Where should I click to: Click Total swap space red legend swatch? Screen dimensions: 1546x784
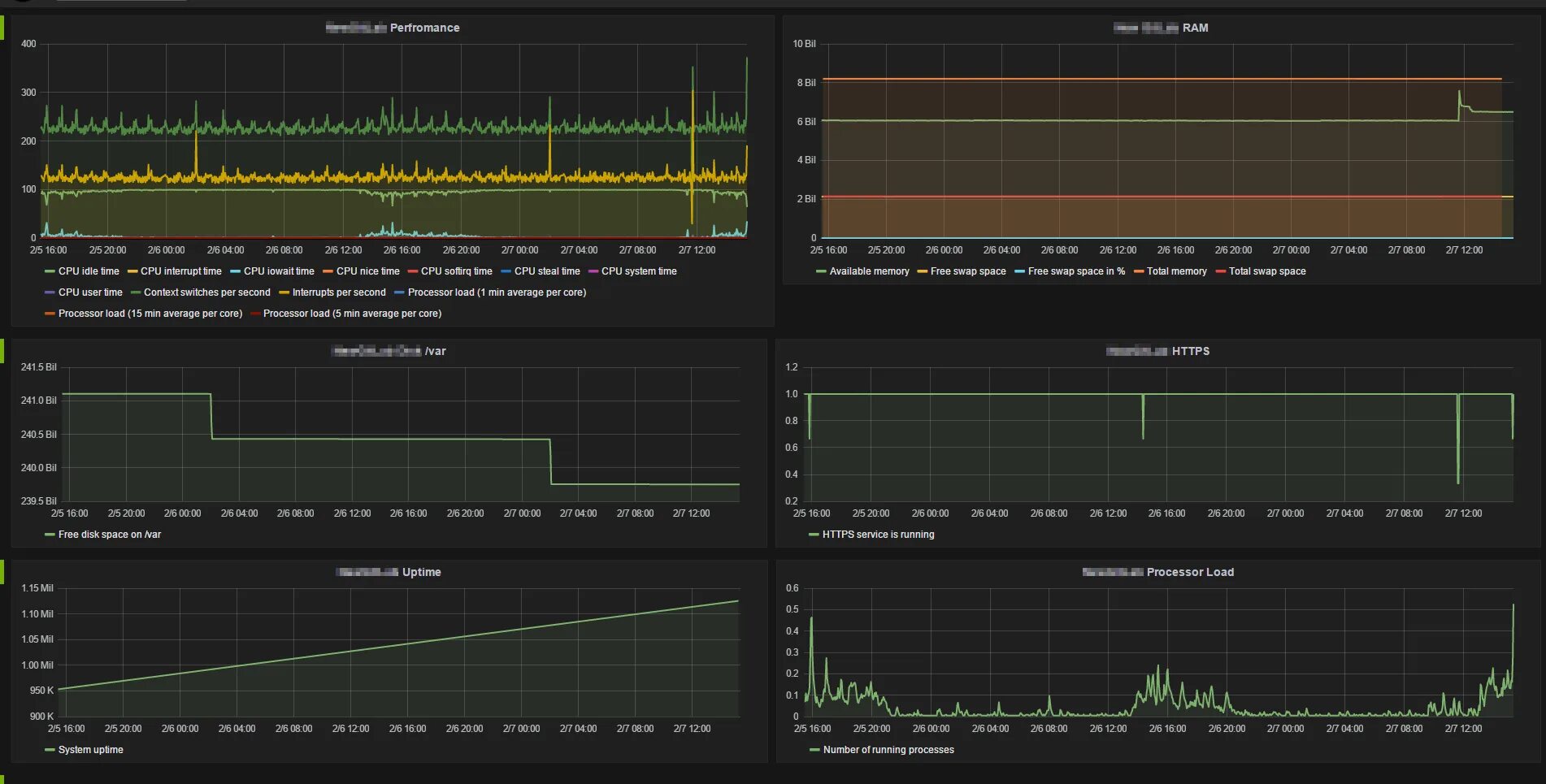tap(1220, 271)
